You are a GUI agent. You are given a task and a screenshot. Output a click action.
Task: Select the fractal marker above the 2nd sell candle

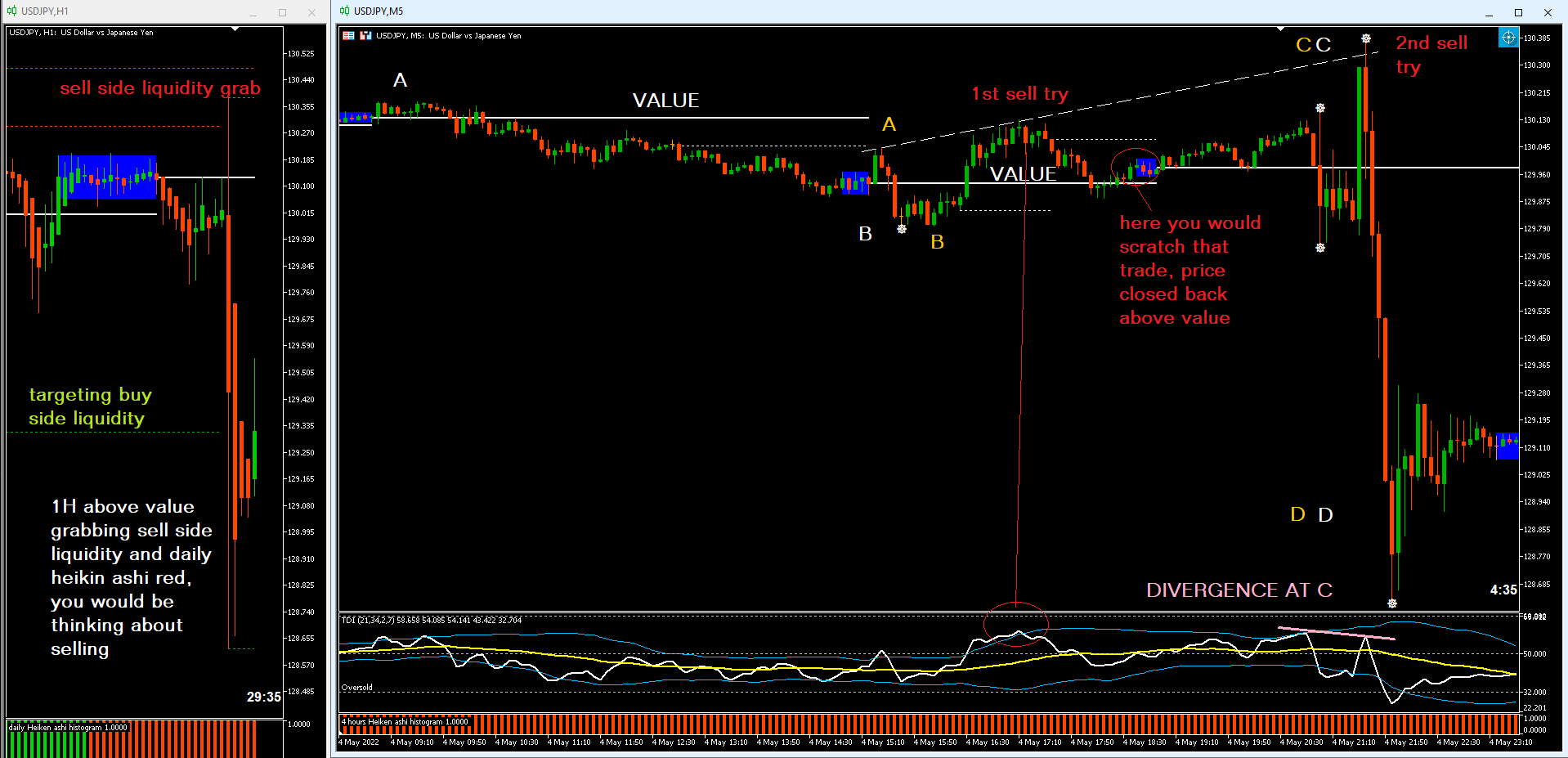click(1366, 38)
